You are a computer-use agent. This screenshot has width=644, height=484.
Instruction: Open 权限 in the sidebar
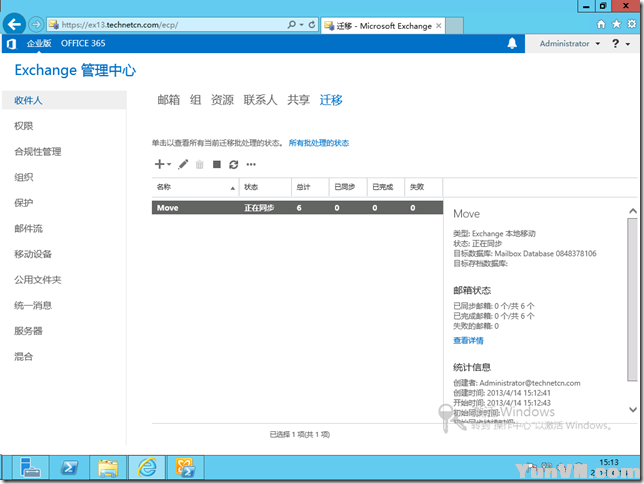point(23,126)
